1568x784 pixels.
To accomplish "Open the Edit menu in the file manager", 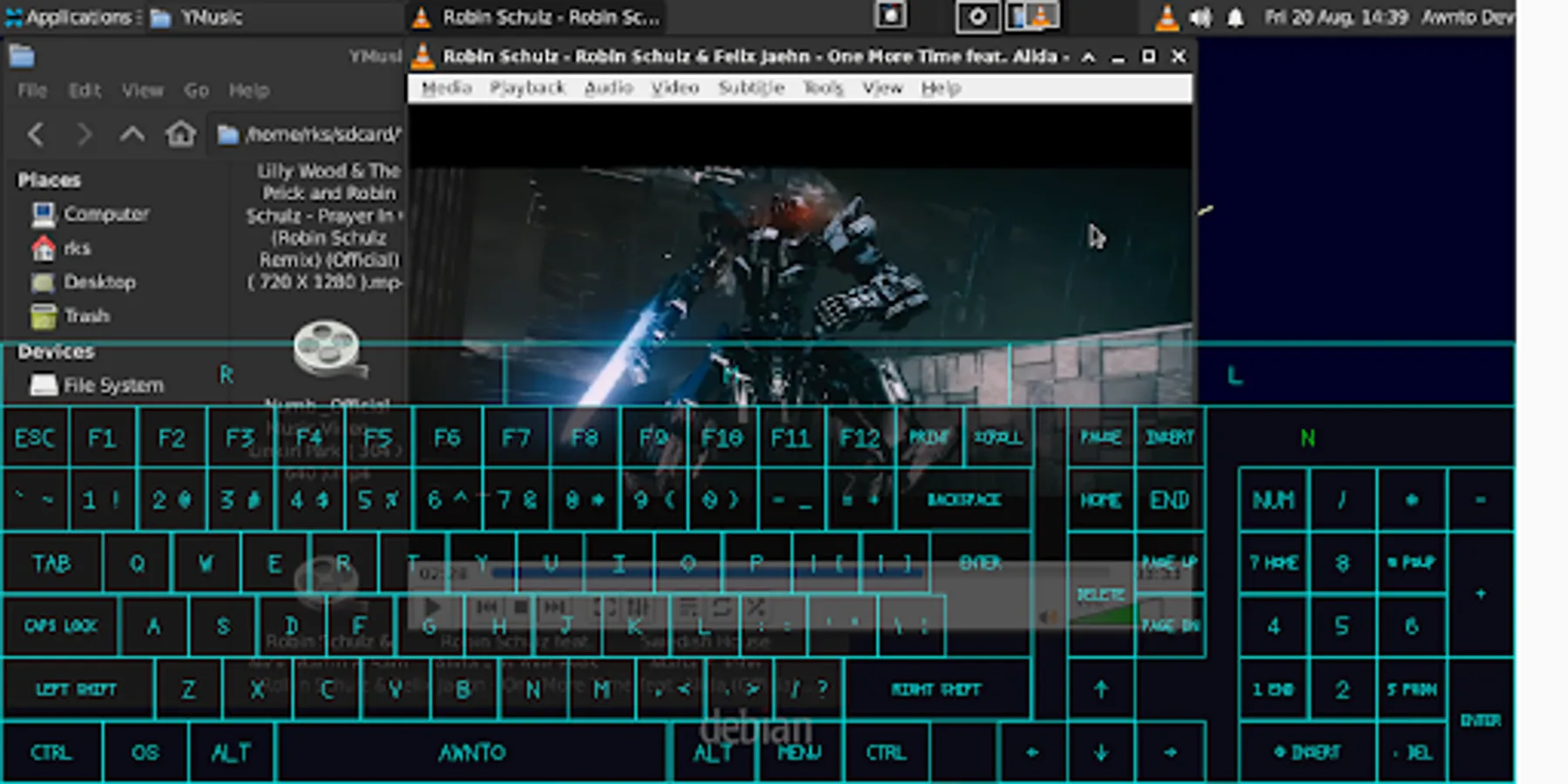I will [84, 91].
